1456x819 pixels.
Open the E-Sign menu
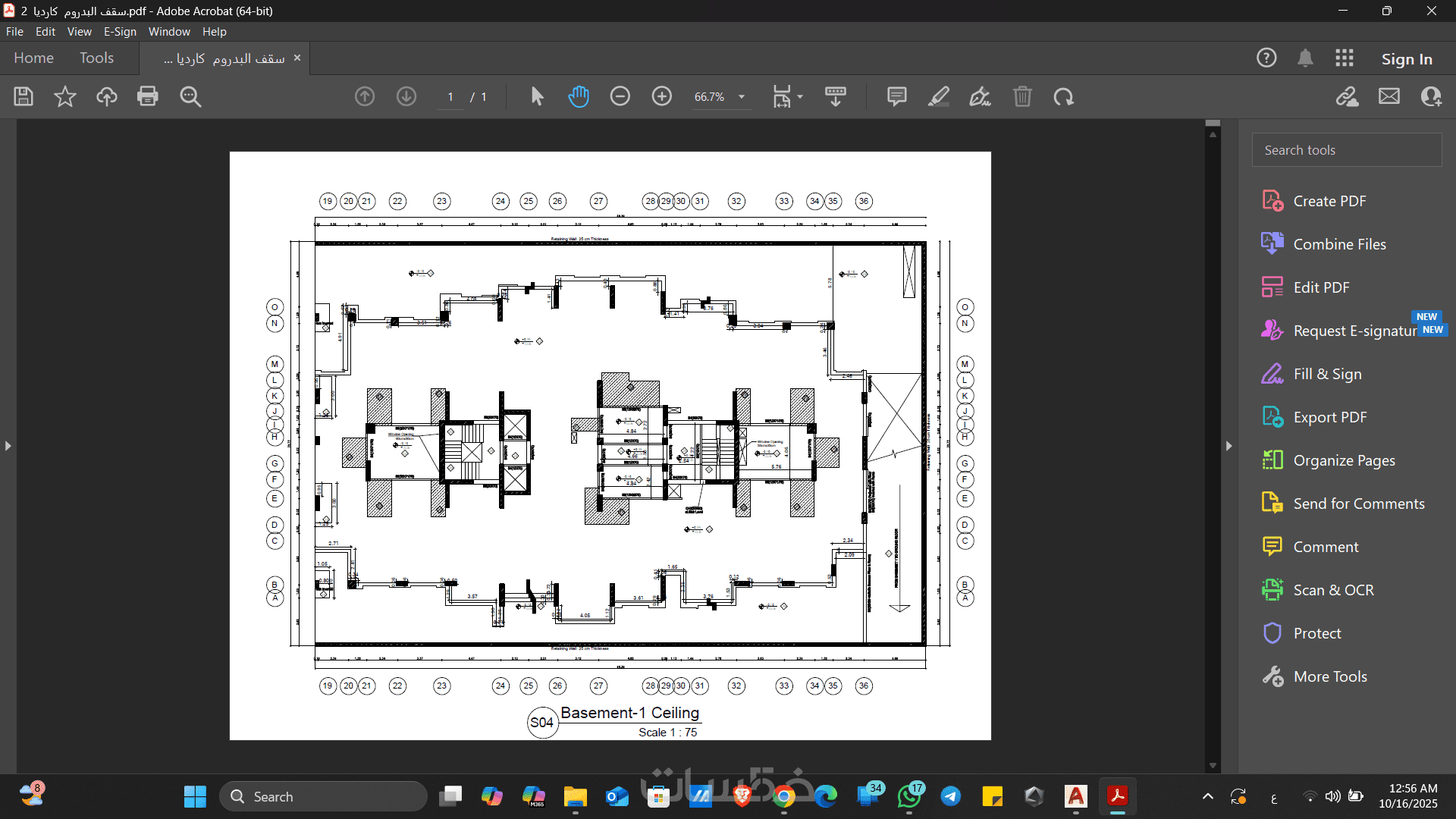click(120, 32)
